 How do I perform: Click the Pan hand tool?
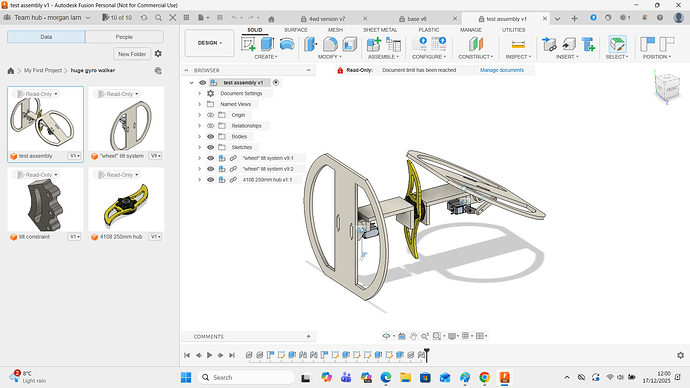coord(413,336)
